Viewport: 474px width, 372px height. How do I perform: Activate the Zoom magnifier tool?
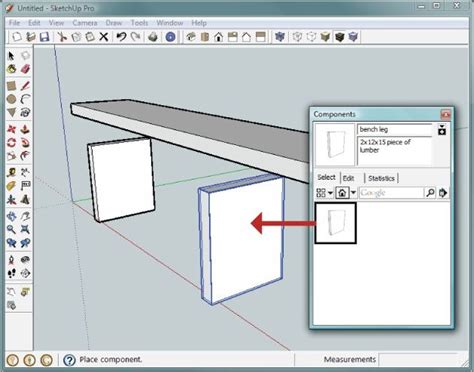coord(11,229)
